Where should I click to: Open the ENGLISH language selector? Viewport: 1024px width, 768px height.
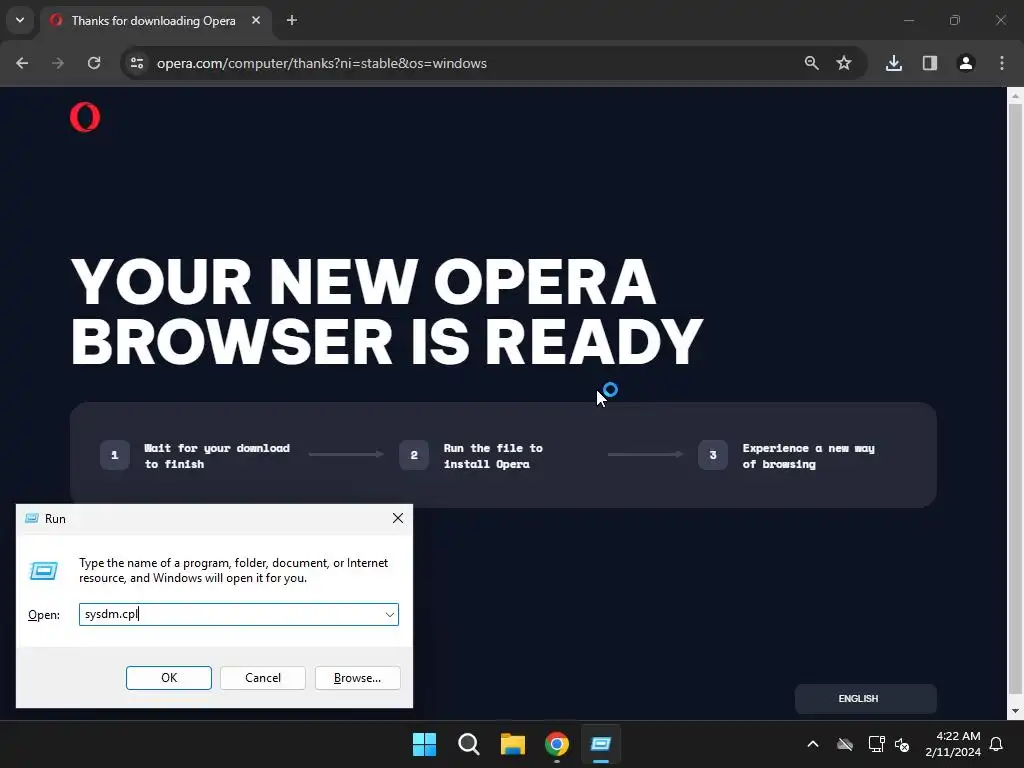point(865,699)
